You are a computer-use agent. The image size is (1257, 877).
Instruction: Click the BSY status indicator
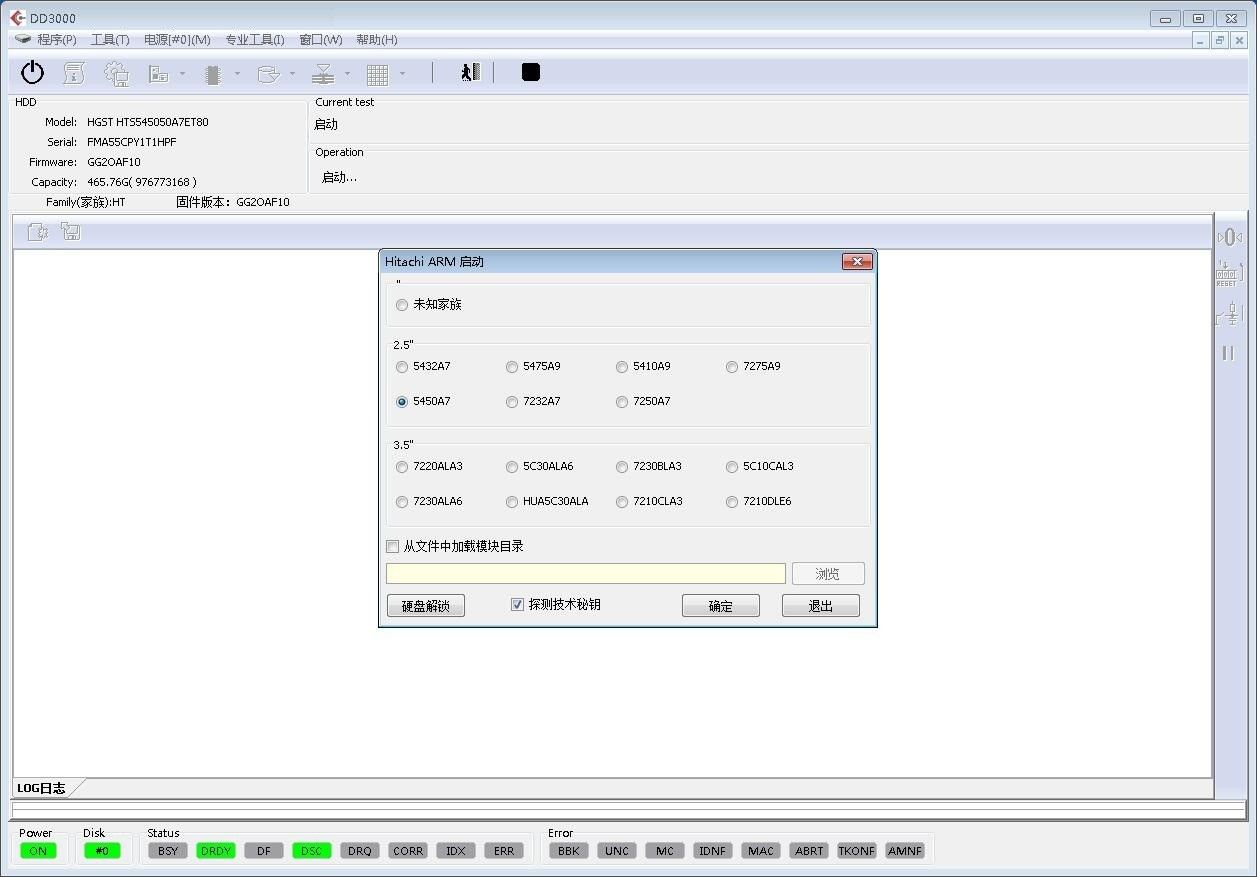(168, 851)
